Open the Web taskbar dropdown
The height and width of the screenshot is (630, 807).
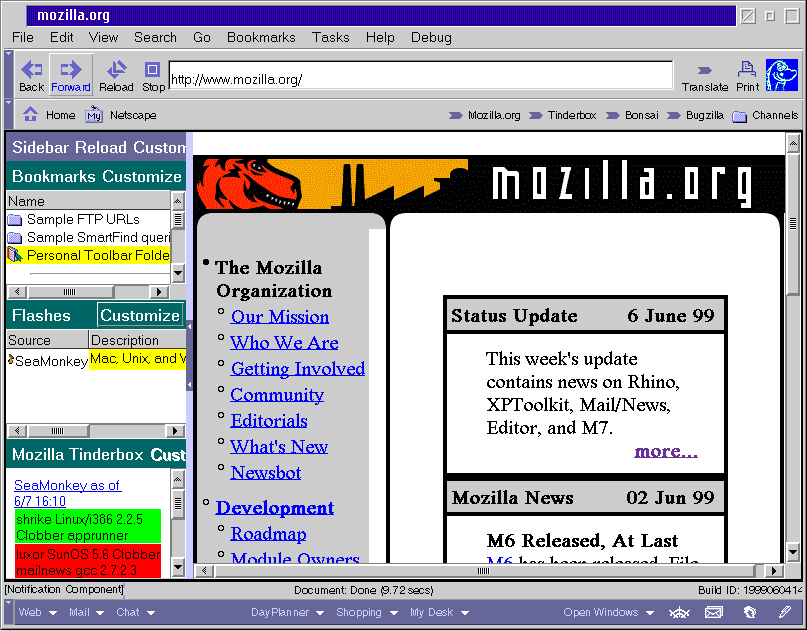click(38, 612)
